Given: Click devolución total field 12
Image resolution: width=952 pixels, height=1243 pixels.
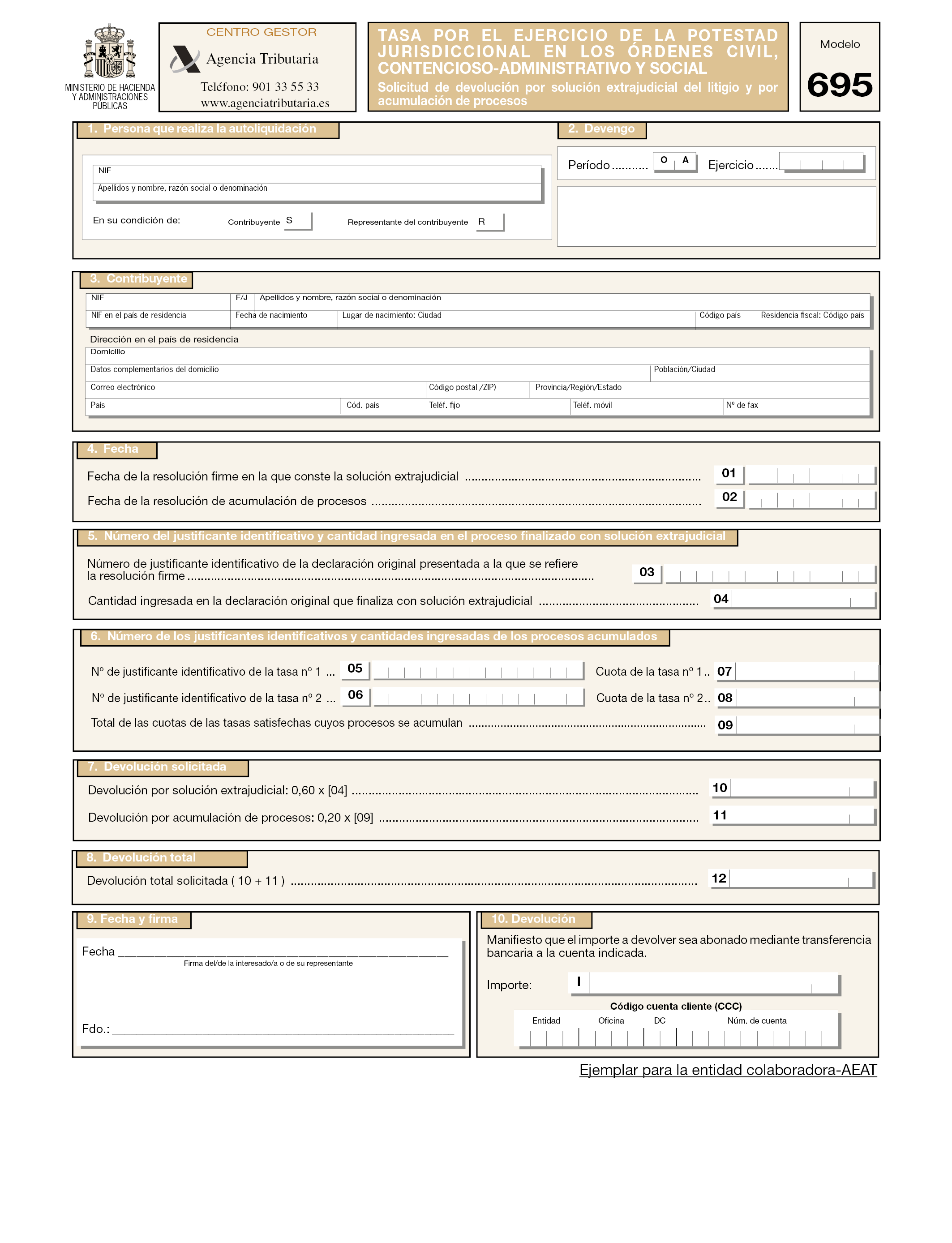Looking at the screenshot, I should coord(802,879).
